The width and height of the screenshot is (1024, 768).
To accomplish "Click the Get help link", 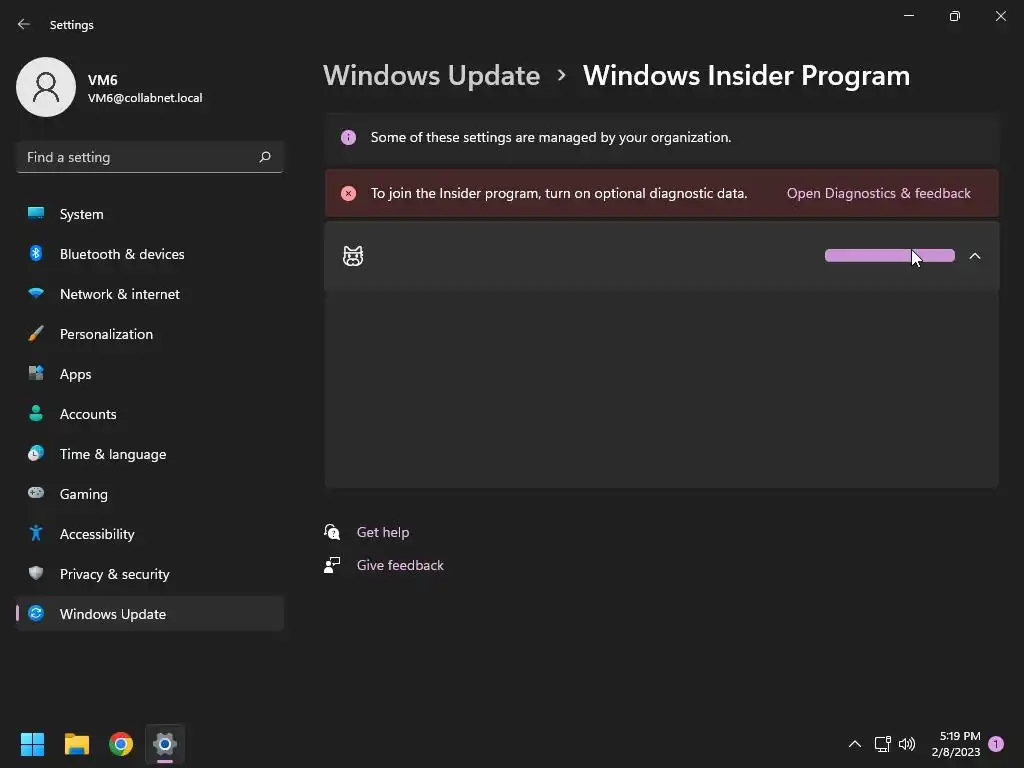I will click(x=383, y=532).
